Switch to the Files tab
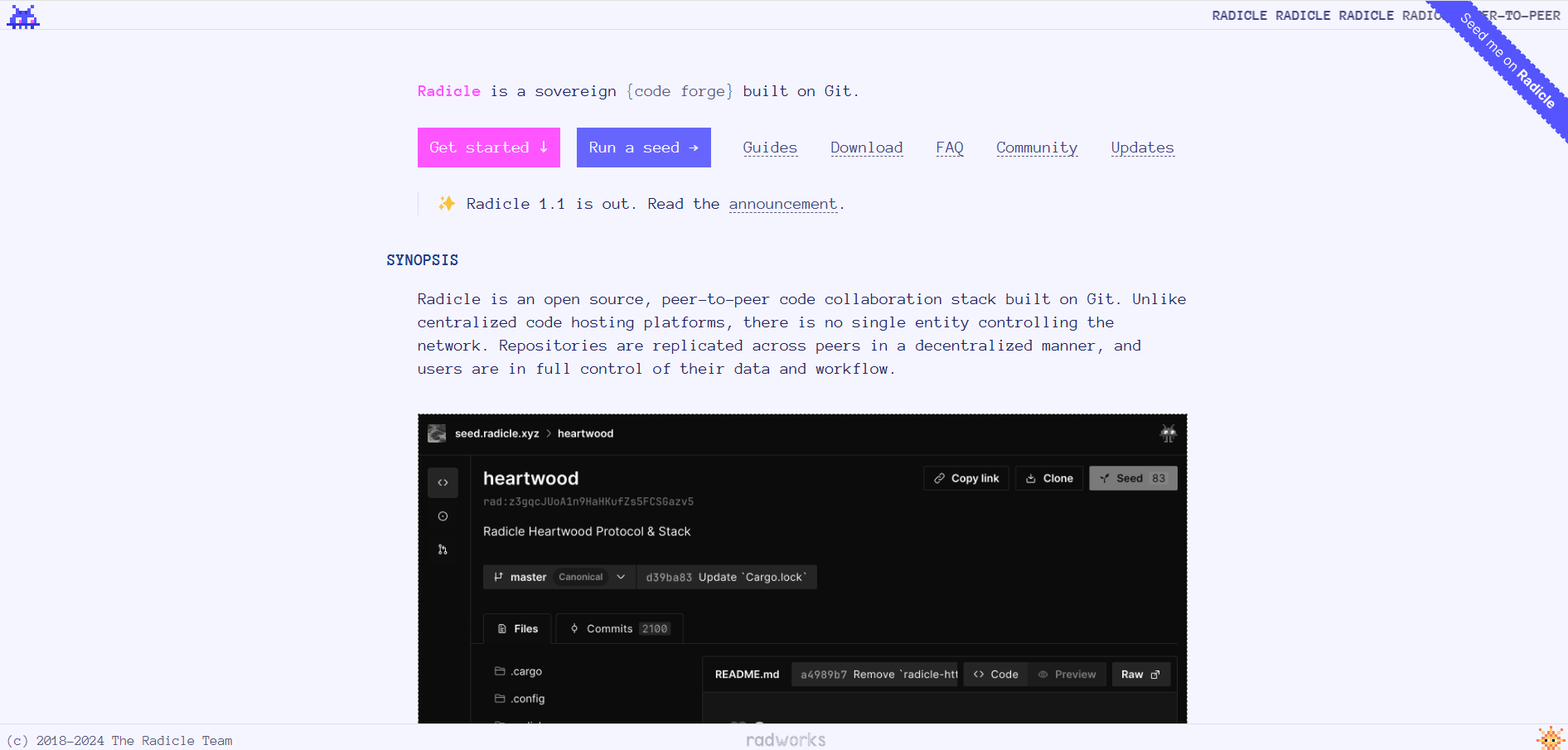Screen dimensions: 1568x750 [518, 629]
